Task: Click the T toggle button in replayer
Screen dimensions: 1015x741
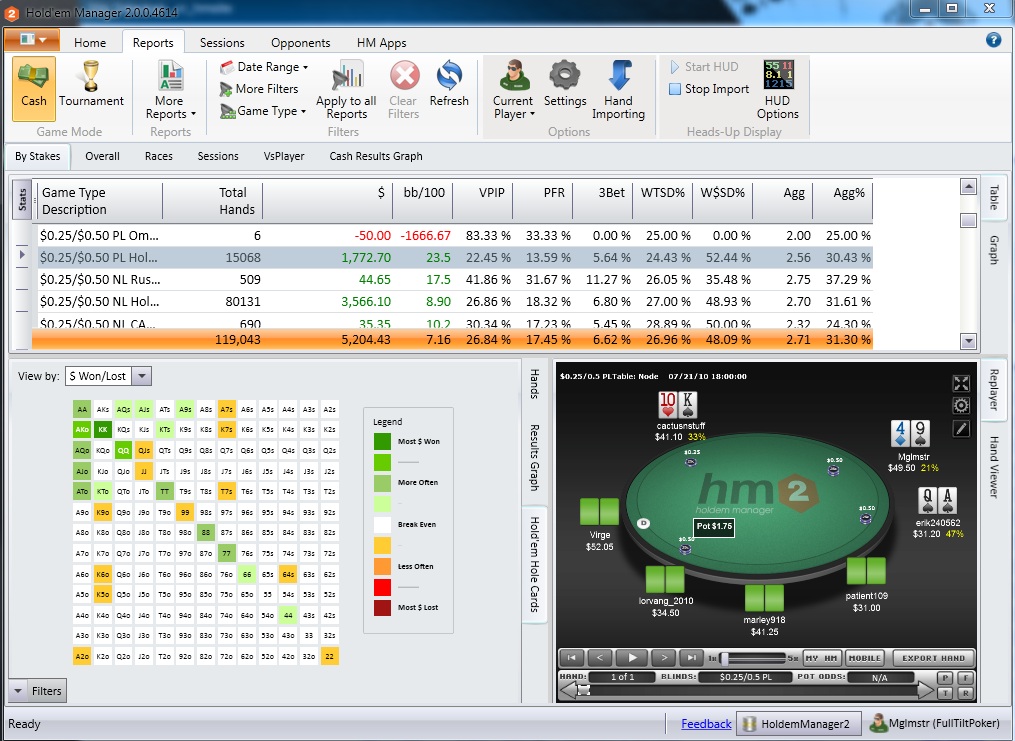Action: (x=945, y=693)
